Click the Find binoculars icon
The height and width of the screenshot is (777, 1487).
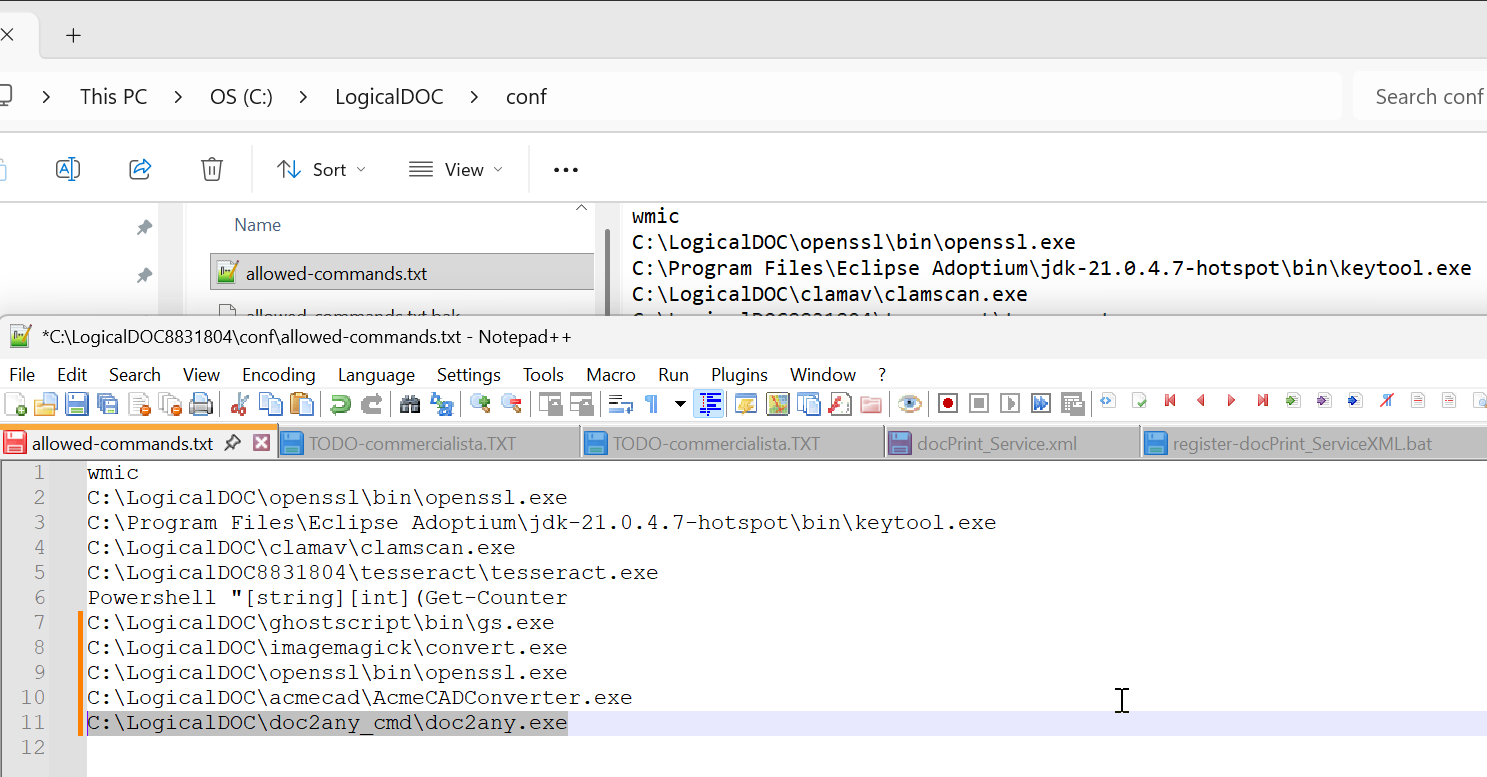click(x=409, y=404)
